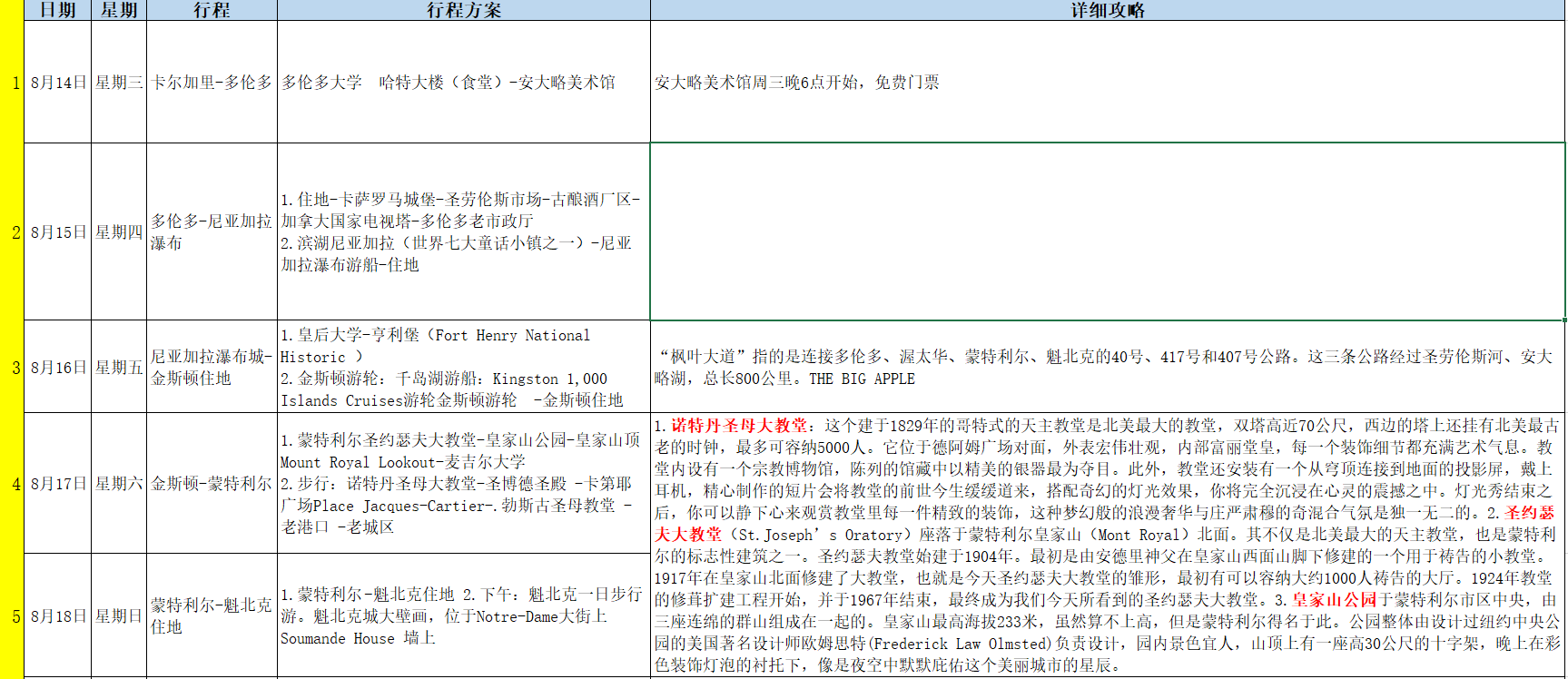This screenshot has height=679, width=1568.
Task: Click the date cell 8月16日
Action: point(58,367)
